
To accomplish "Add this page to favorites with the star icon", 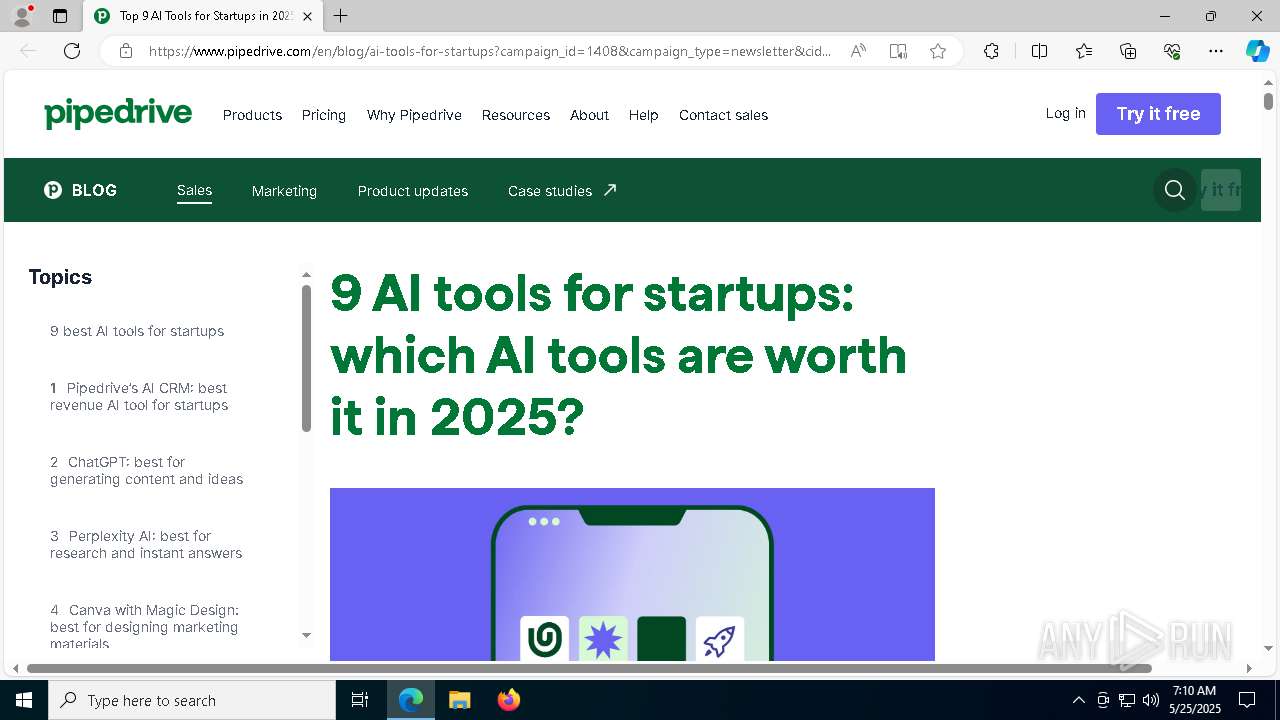I will (938, 51).
